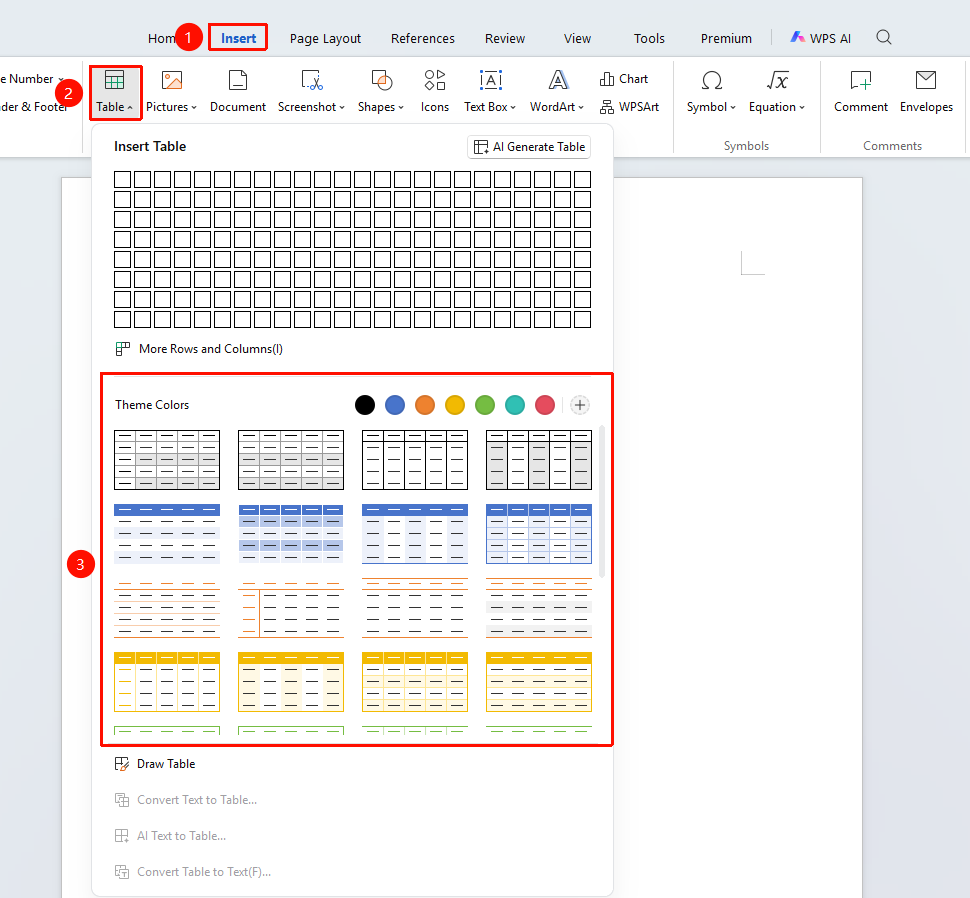Open the WordArt styles
This screenshot has height=898, width=970.
click(x=557, y=91)
